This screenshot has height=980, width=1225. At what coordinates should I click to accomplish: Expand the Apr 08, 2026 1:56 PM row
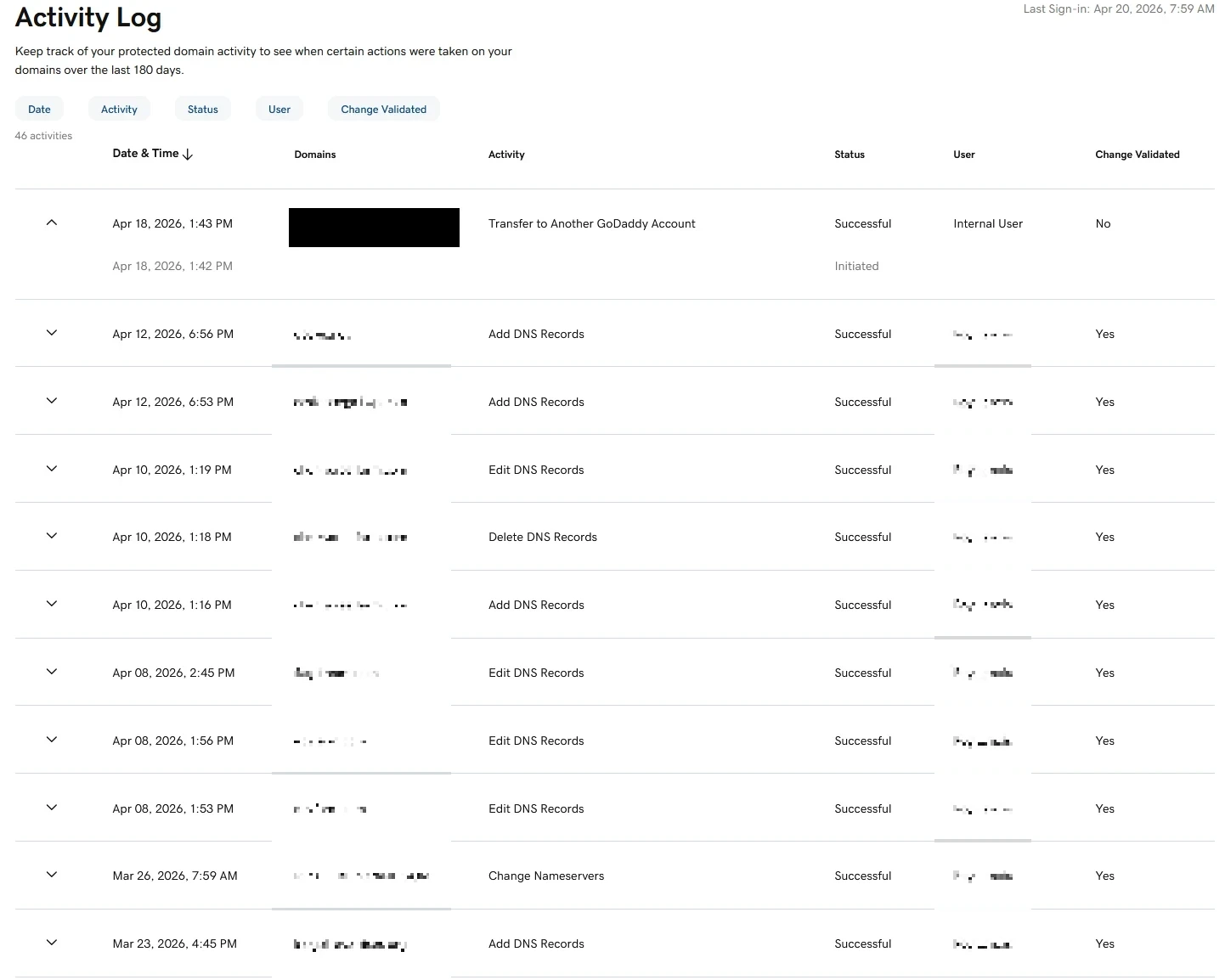point(52,740)
